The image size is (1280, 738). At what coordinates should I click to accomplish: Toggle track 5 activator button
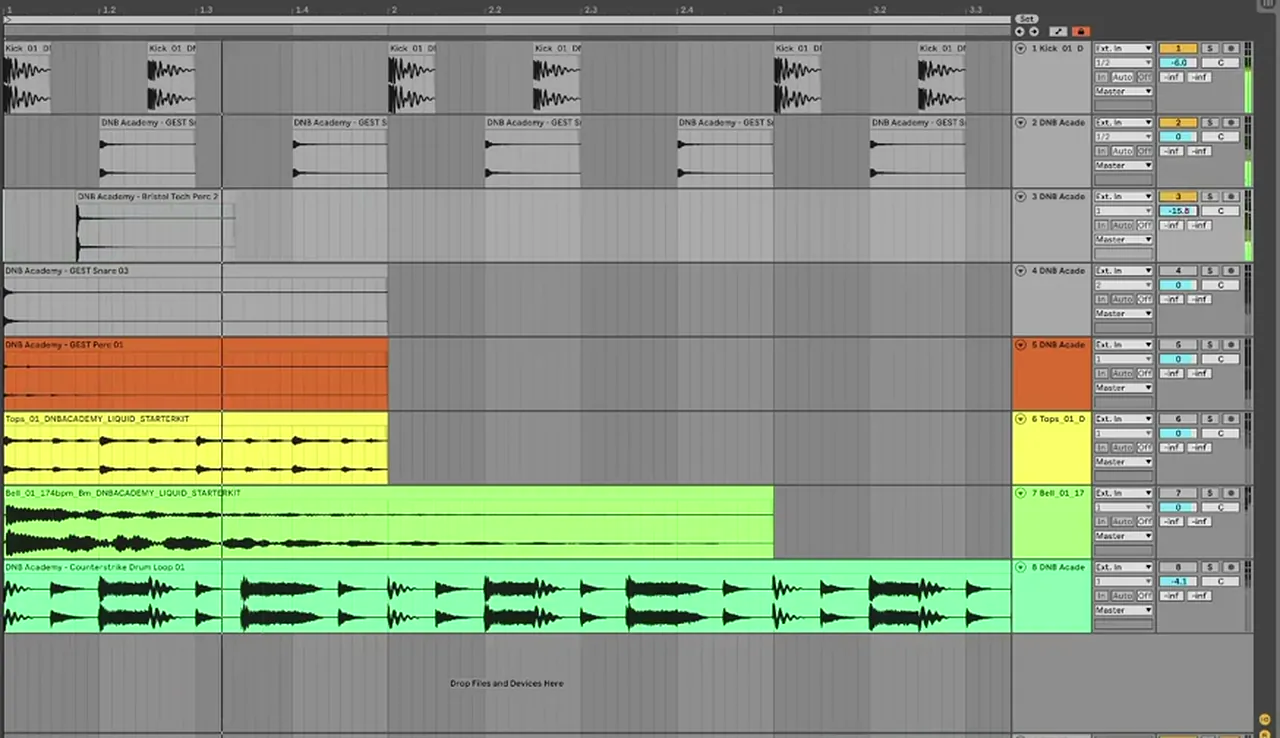coord(1178,344)
